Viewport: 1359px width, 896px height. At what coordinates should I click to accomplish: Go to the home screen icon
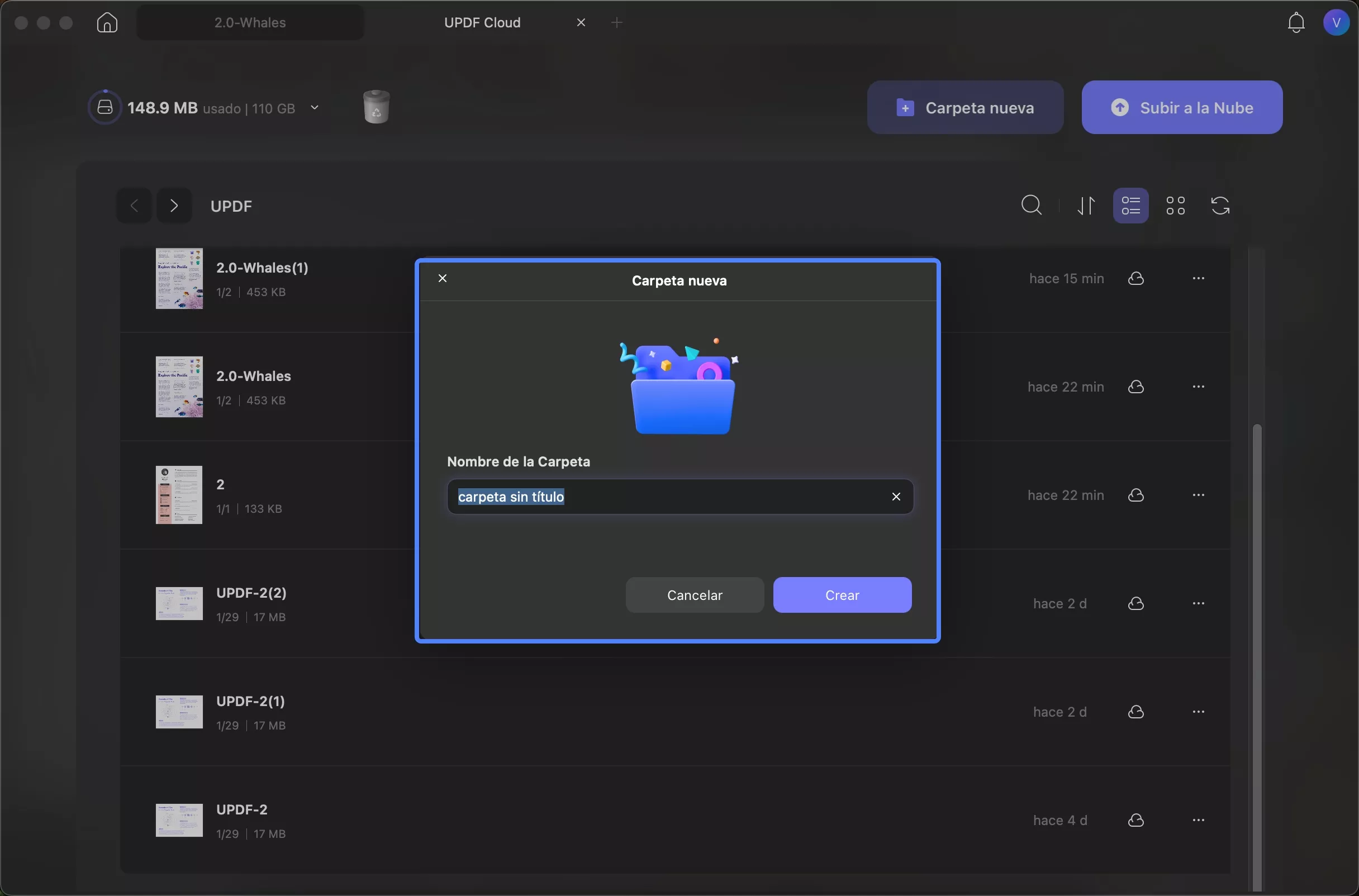(107, 23)
